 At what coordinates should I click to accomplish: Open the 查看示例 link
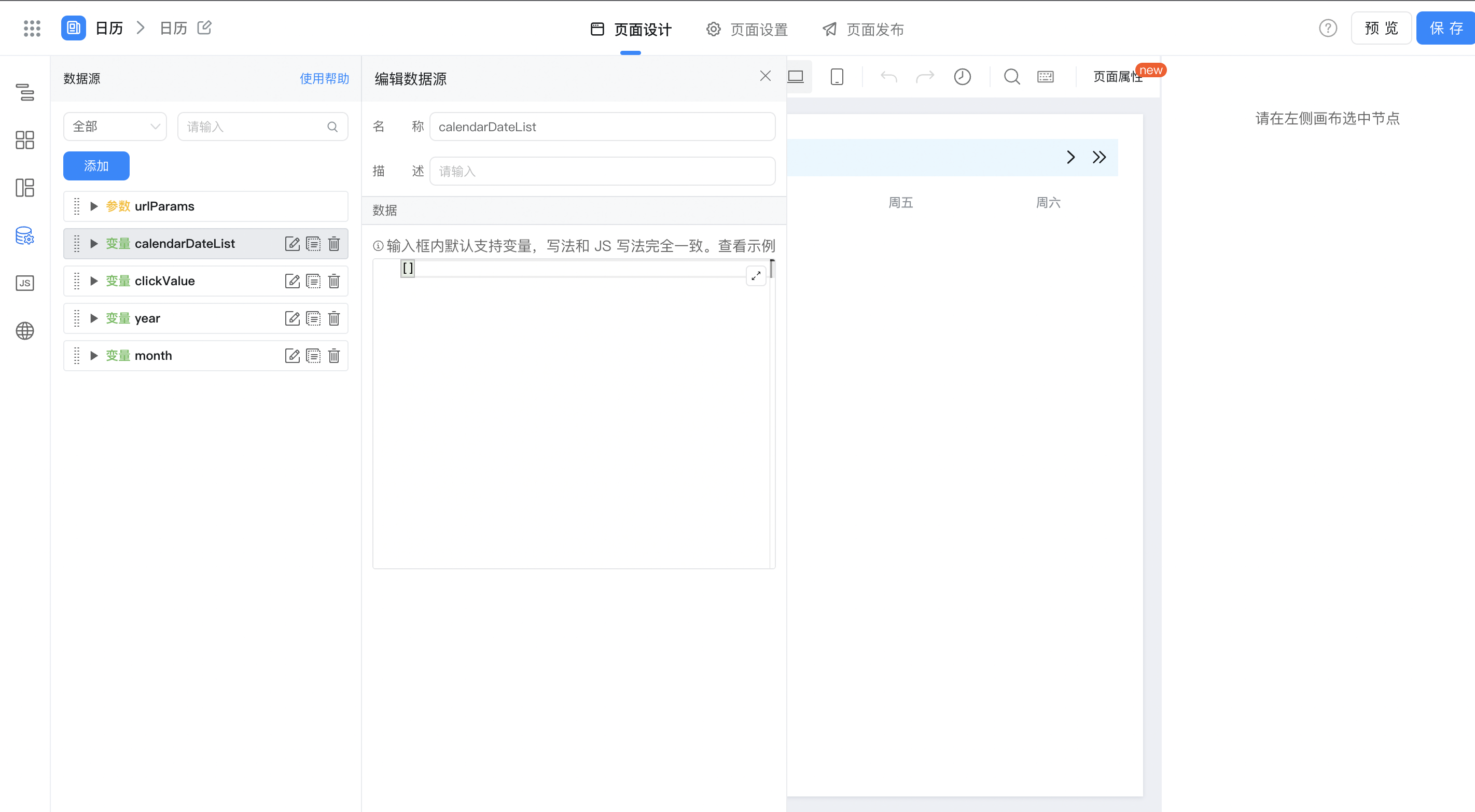[x=747, y=246]
